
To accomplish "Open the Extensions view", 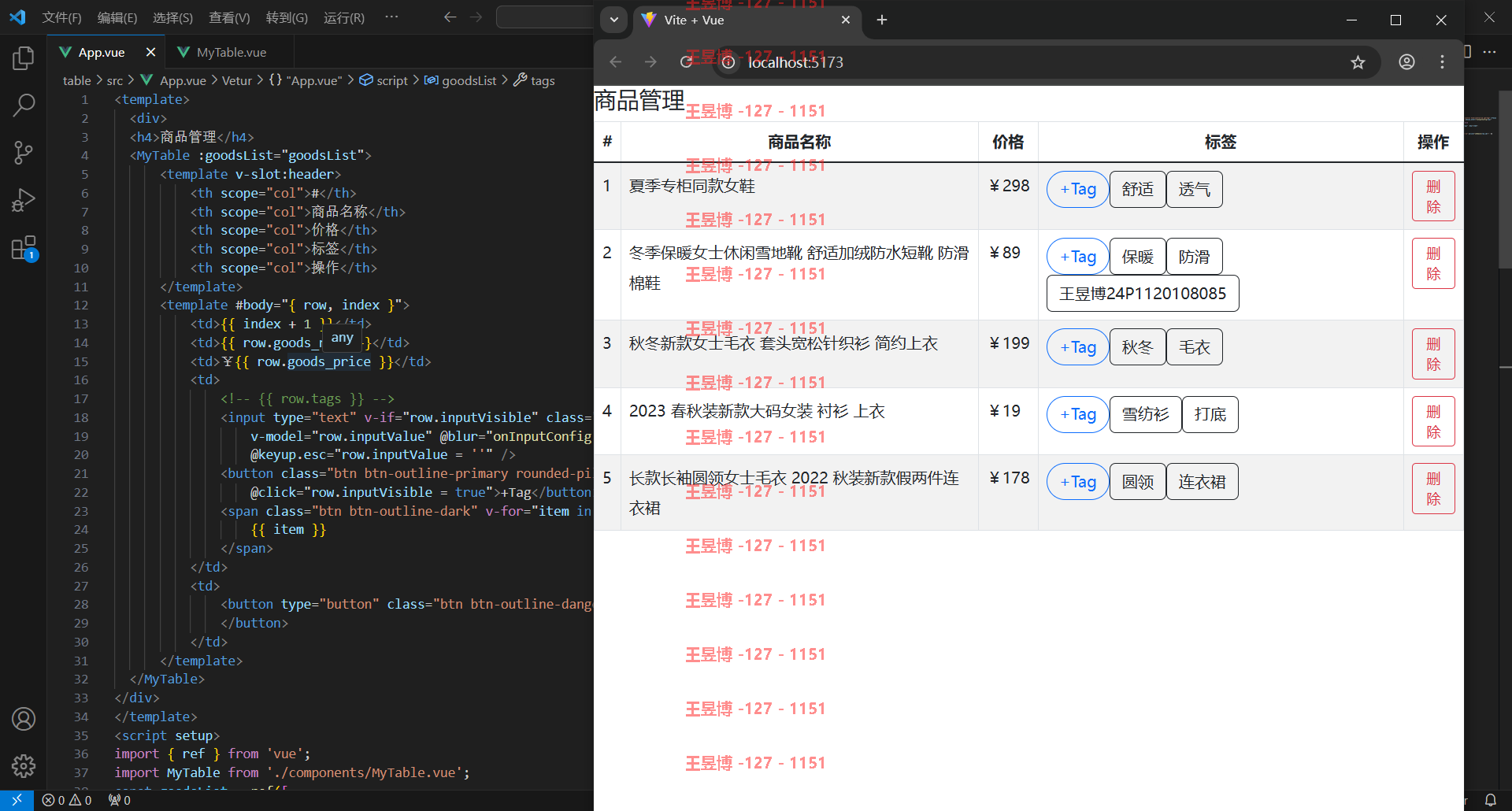I will coord(24,248).
